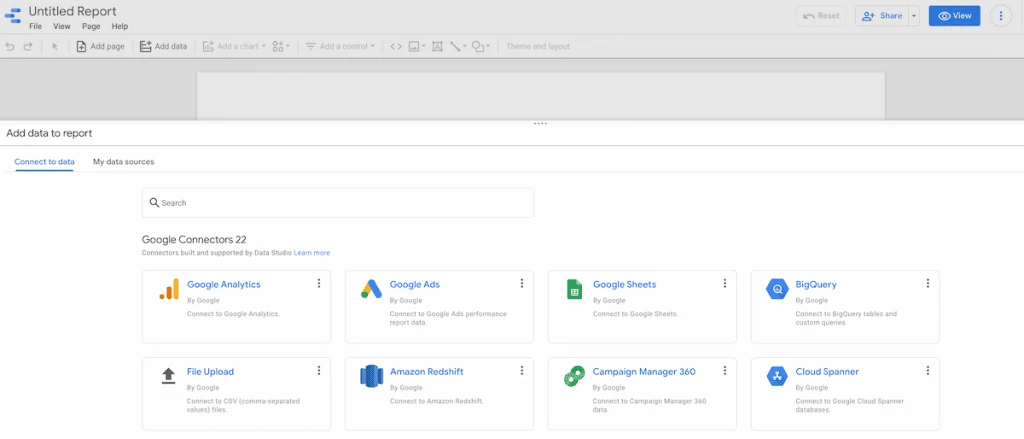Click the Learn more link
This screenshot has height=439, width=1024.
[x=312, y=253]
